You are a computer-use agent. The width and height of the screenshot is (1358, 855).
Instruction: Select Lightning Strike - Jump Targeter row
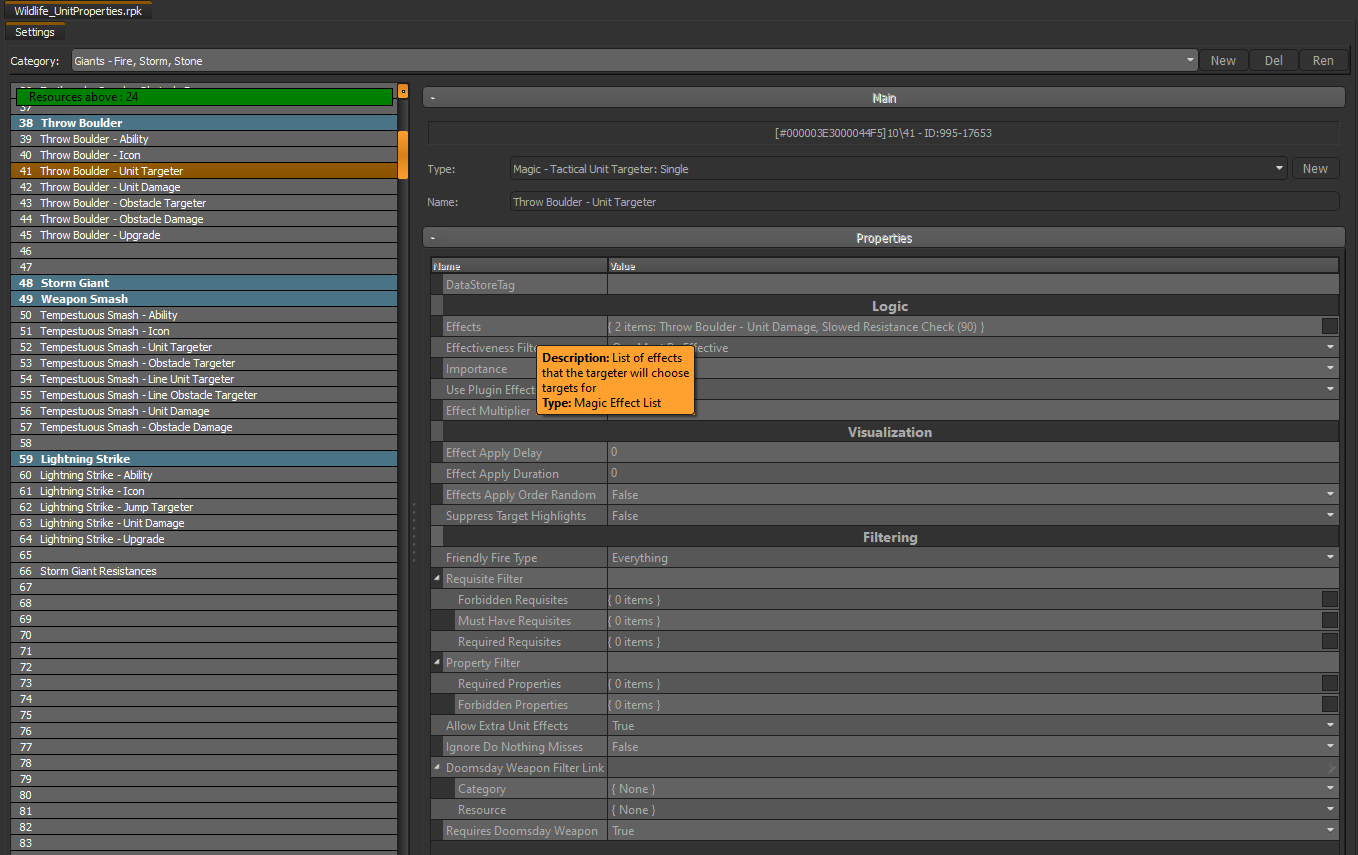tap(204, 507)
